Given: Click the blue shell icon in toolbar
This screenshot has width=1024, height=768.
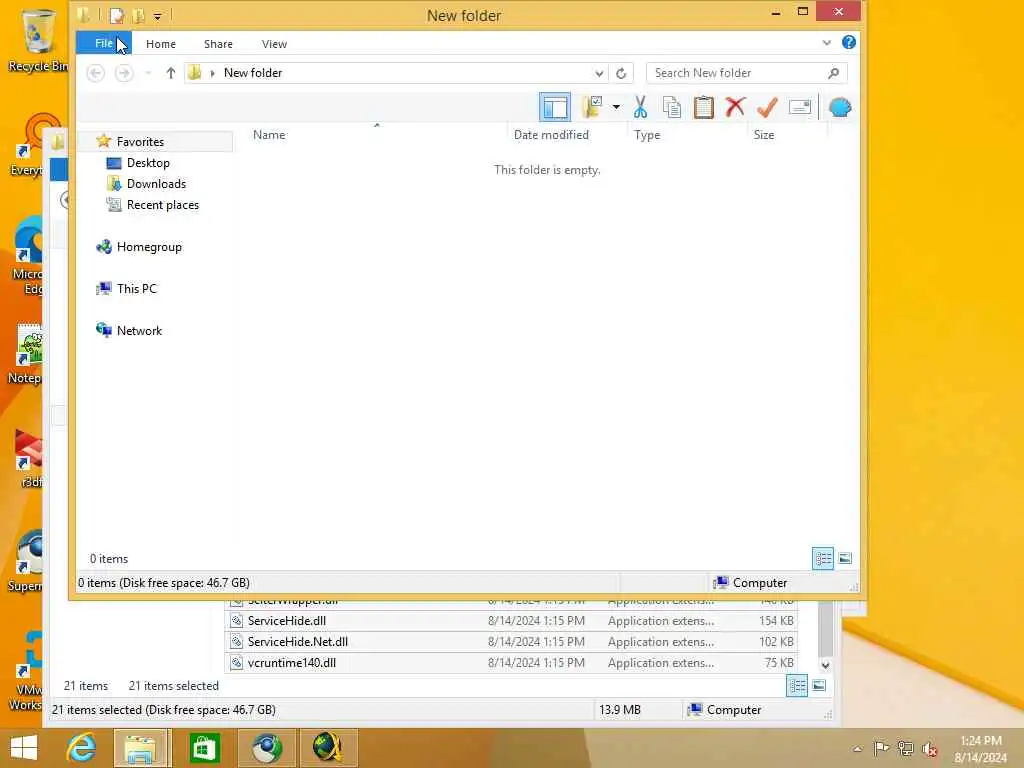Looking at the screenshot, I should [840, 107].
